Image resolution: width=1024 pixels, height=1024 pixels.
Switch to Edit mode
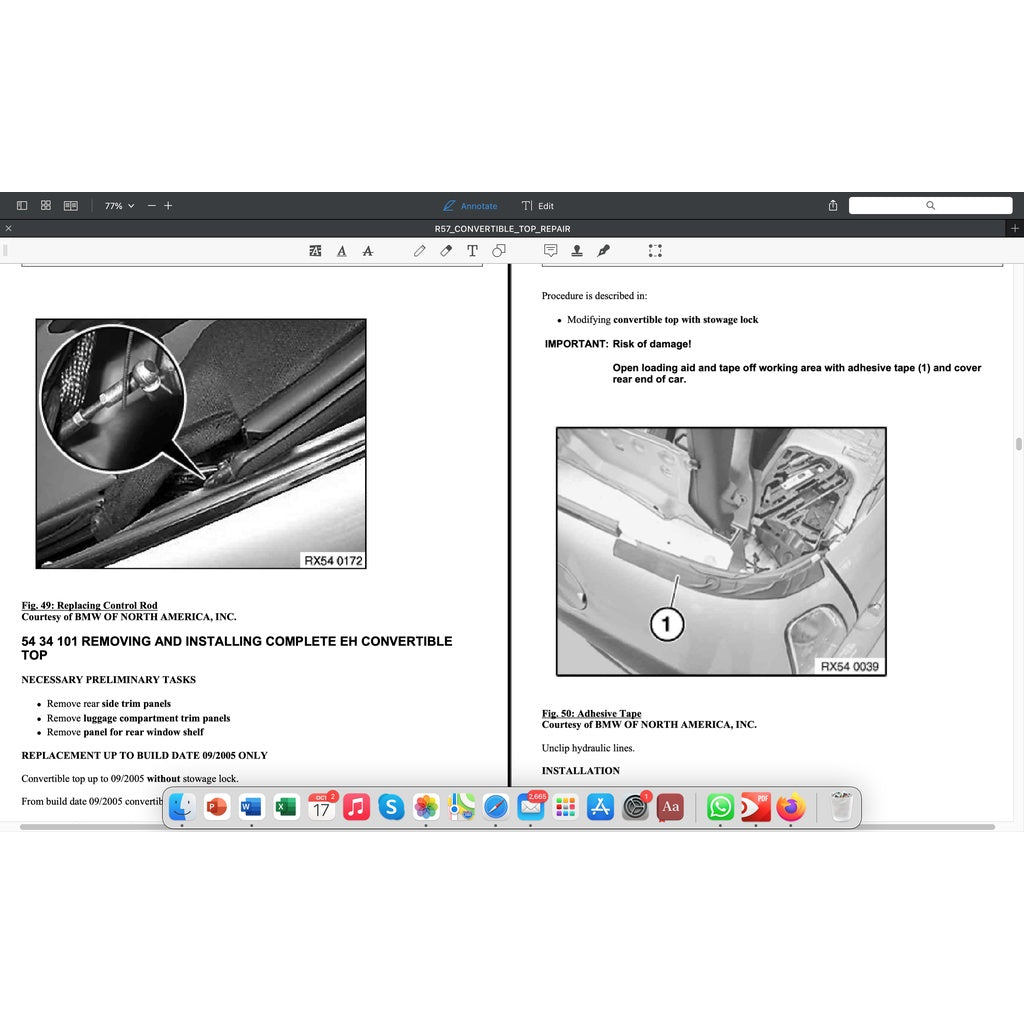point(538,206)
